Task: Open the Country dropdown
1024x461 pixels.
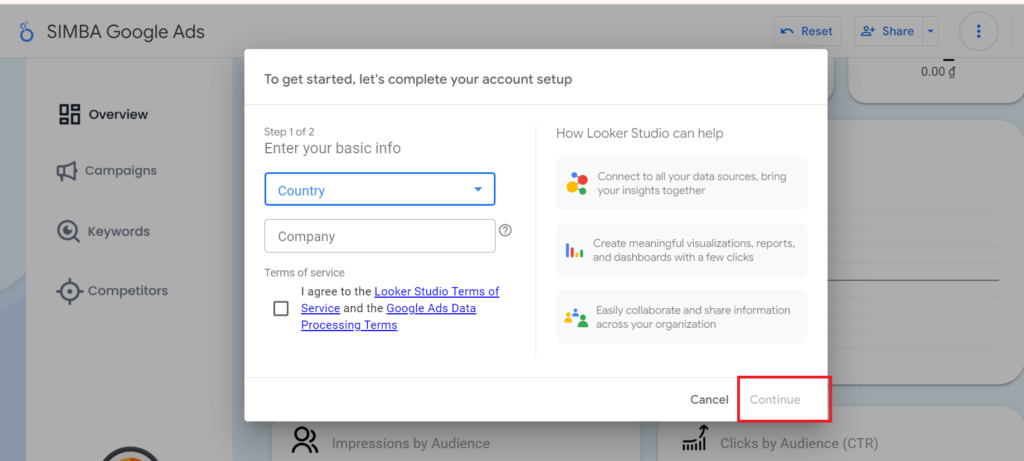Action: click(380, 190)
